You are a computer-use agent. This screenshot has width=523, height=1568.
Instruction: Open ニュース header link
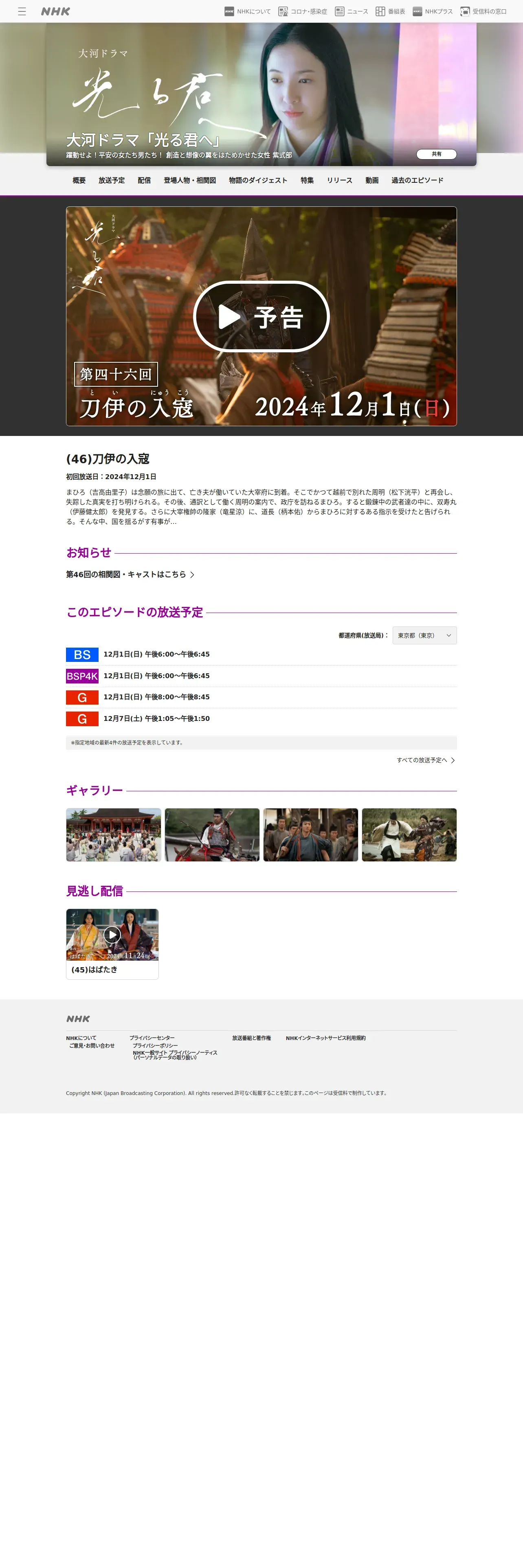351,11
